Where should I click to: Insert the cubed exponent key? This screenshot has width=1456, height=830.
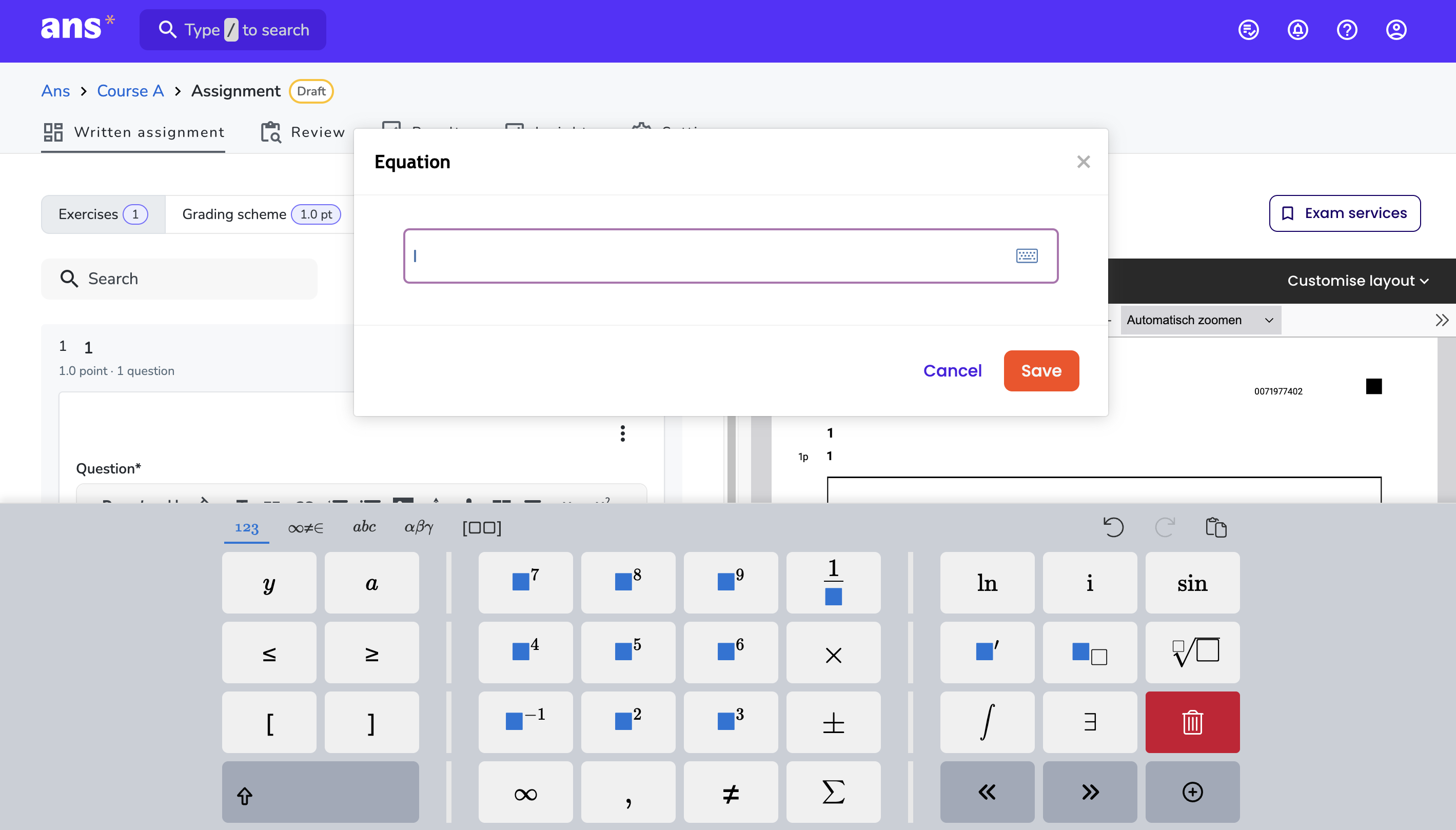(731, 722)
